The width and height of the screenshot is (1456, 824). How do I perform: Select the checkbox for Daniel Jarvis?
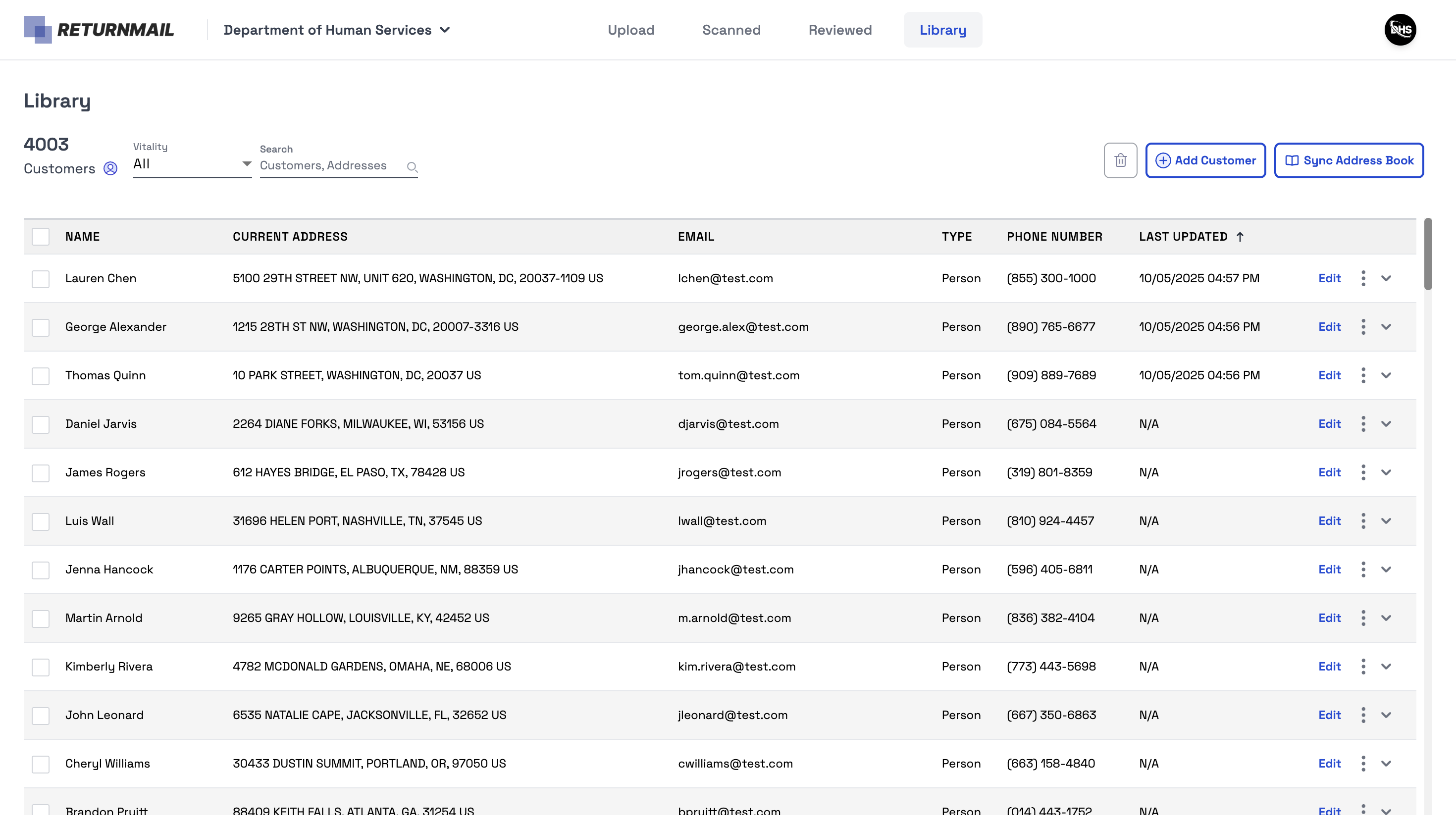tap(40, 424)
